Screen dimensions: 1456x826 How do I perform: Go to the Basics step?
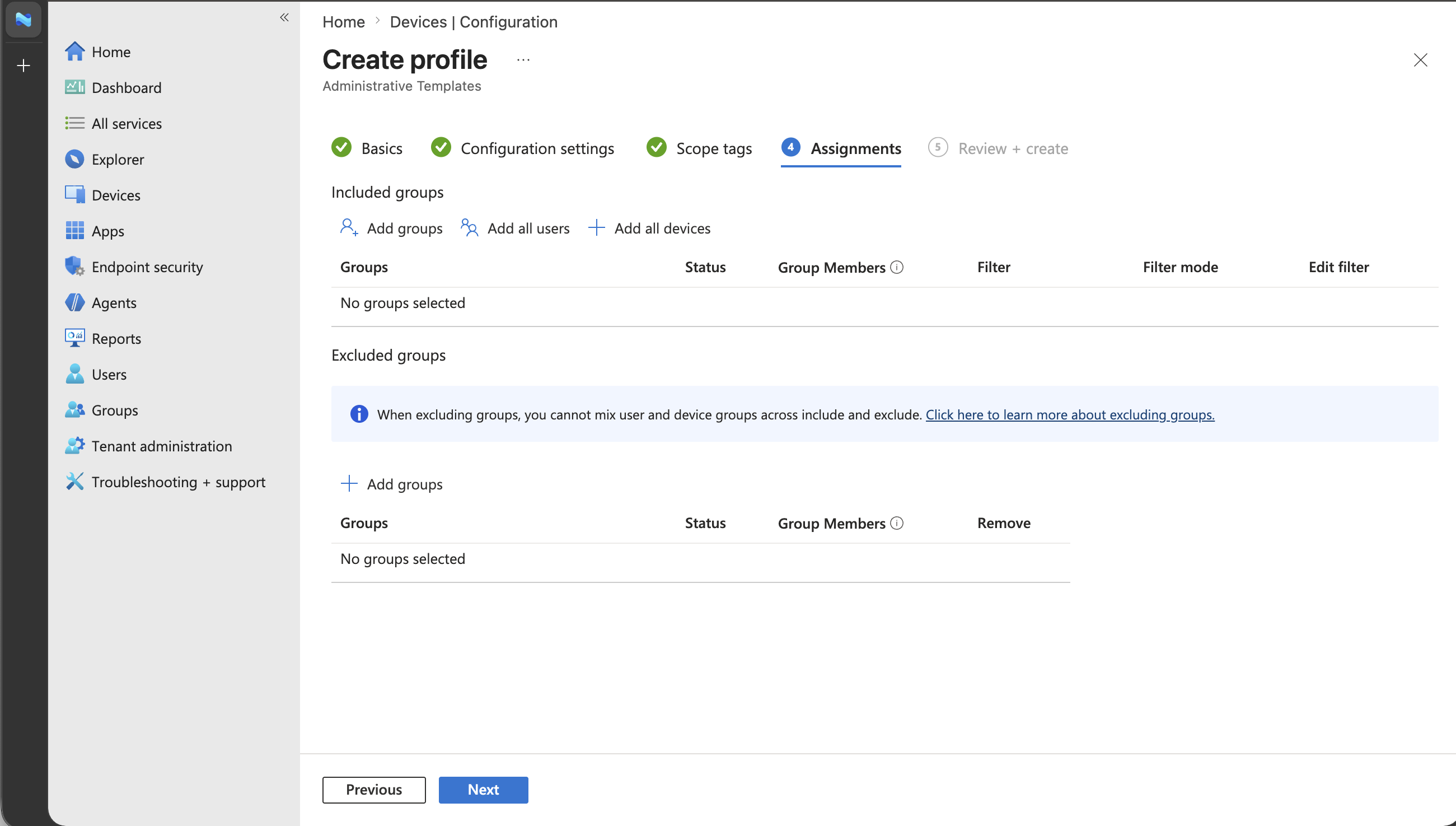[x=366, y=148]
